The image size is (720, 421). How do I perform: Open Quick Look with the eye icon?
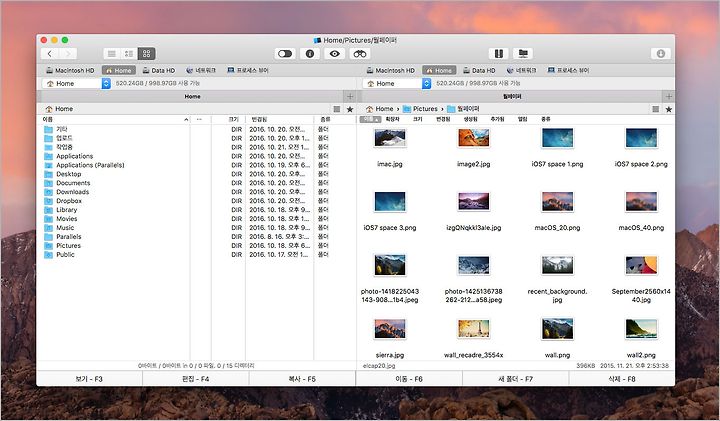point(335,54)
